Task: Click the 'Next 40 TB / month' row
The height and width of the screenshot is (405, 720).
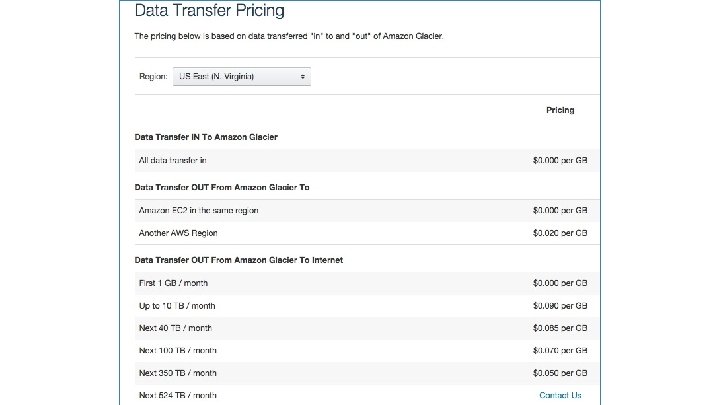Action: 175,328
